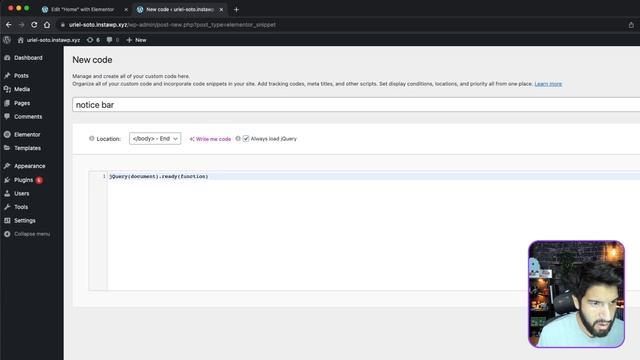
Task: Click the Plugins update count badge
Action: (x=39, y=180)
